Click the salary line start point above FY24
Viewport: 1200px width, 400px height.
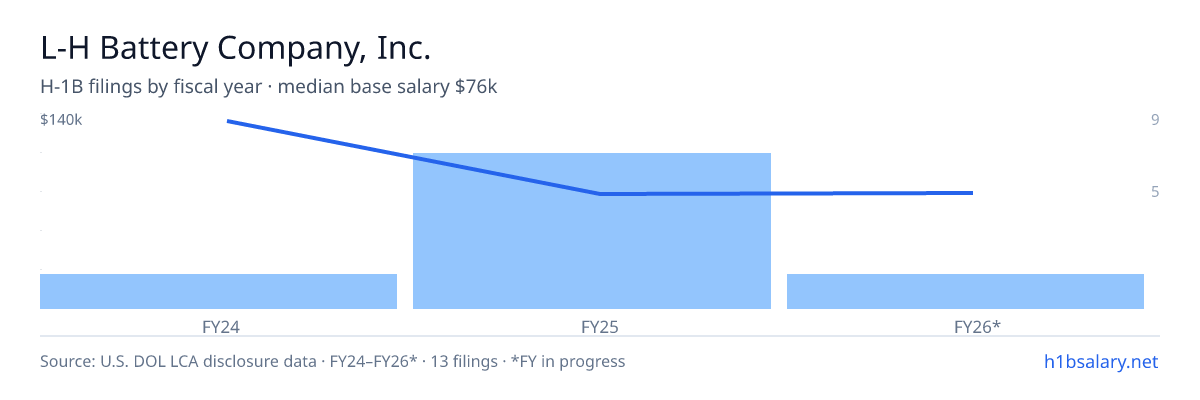228,121
